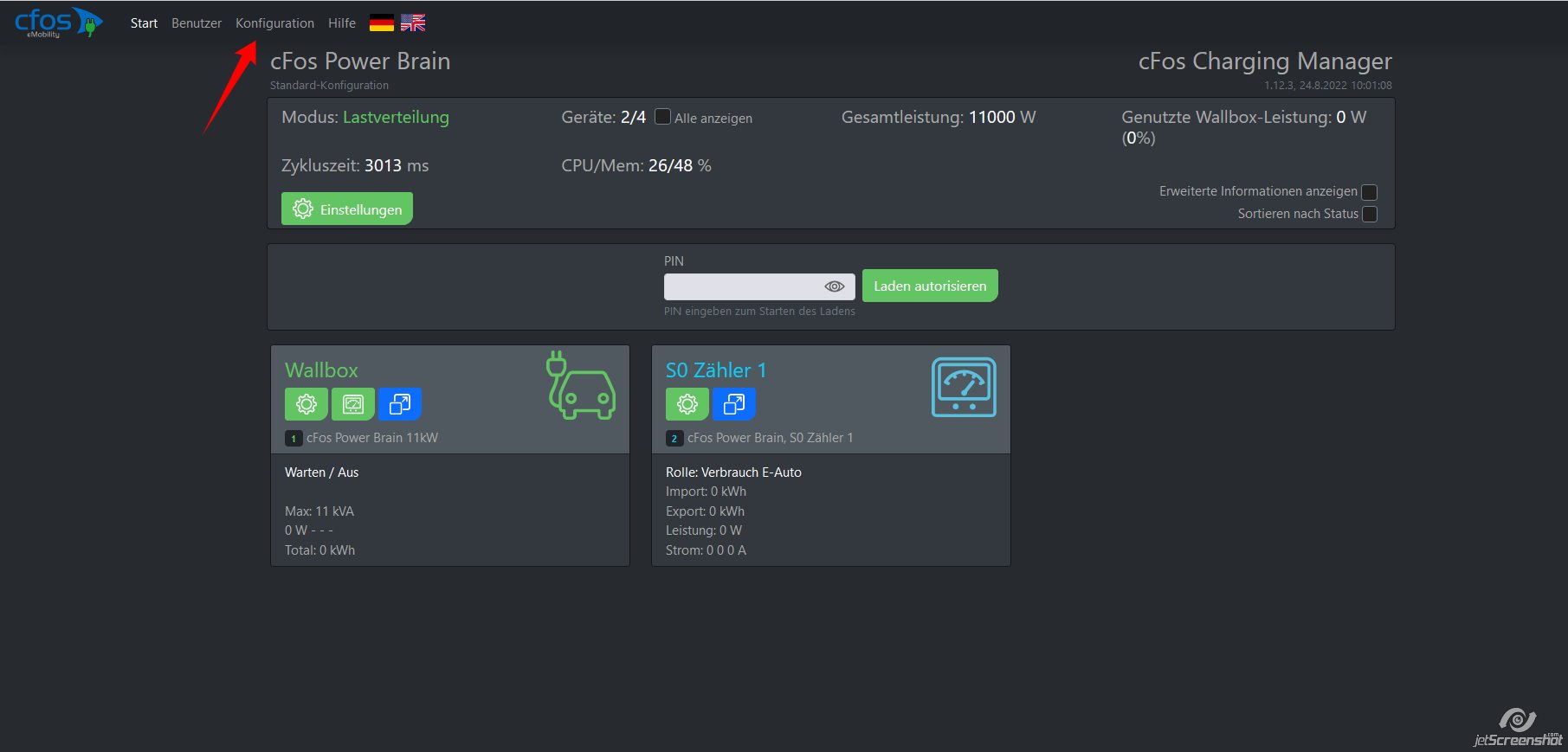Click the S0 meter gauge icon
This screenshot has width=1568, height=752.
click(964, 387)
